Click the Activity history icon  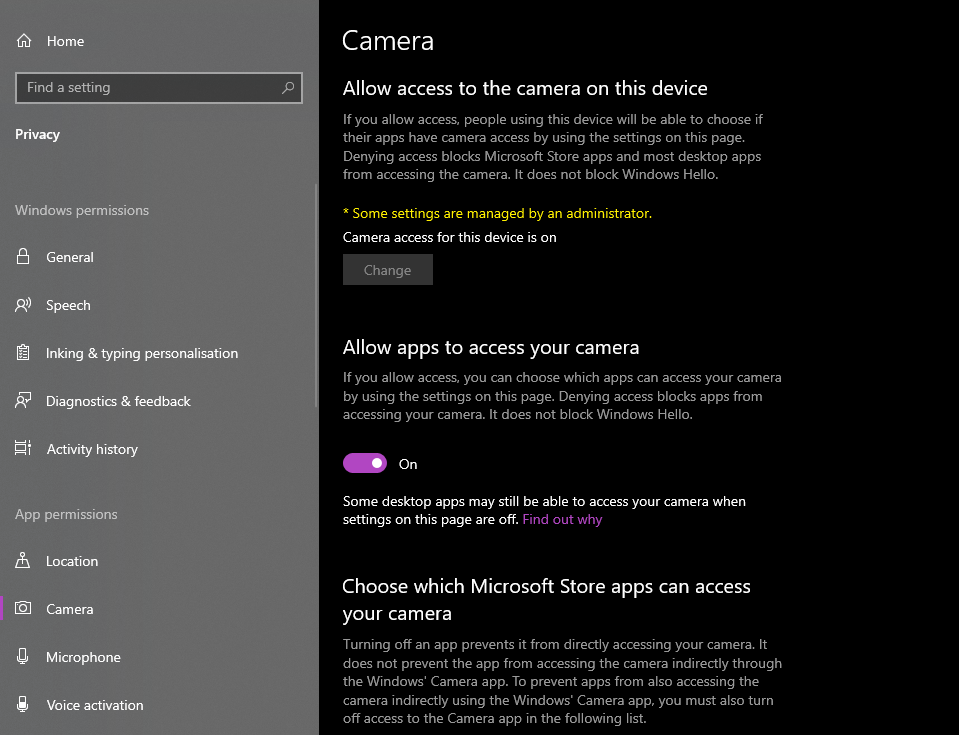[21, 449]
